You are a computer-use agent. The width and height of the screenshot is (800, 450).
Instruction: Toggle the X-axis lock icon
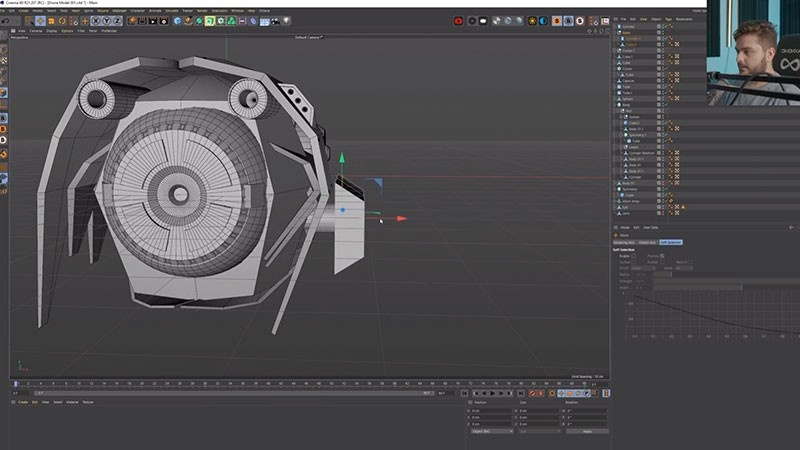pos(96,20)
